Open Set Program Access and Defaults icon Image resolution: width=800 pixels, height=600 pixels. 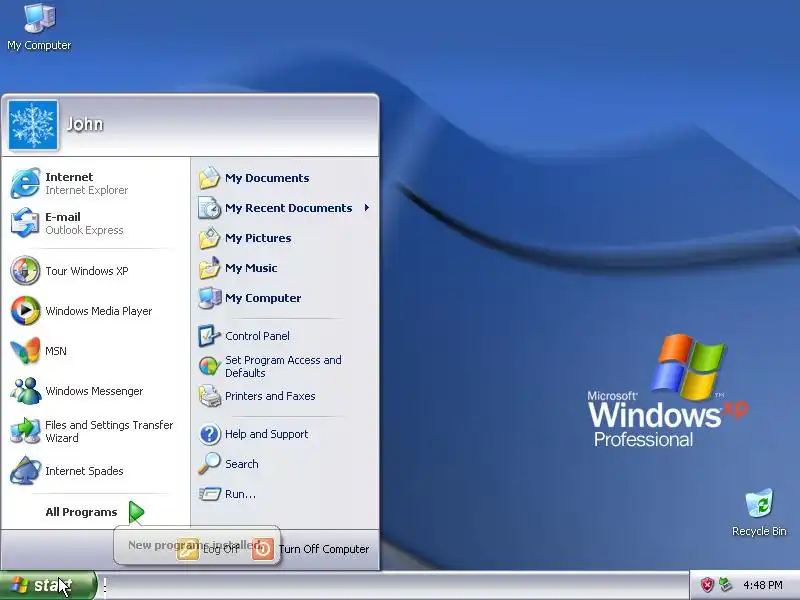(x=209, y=366)
